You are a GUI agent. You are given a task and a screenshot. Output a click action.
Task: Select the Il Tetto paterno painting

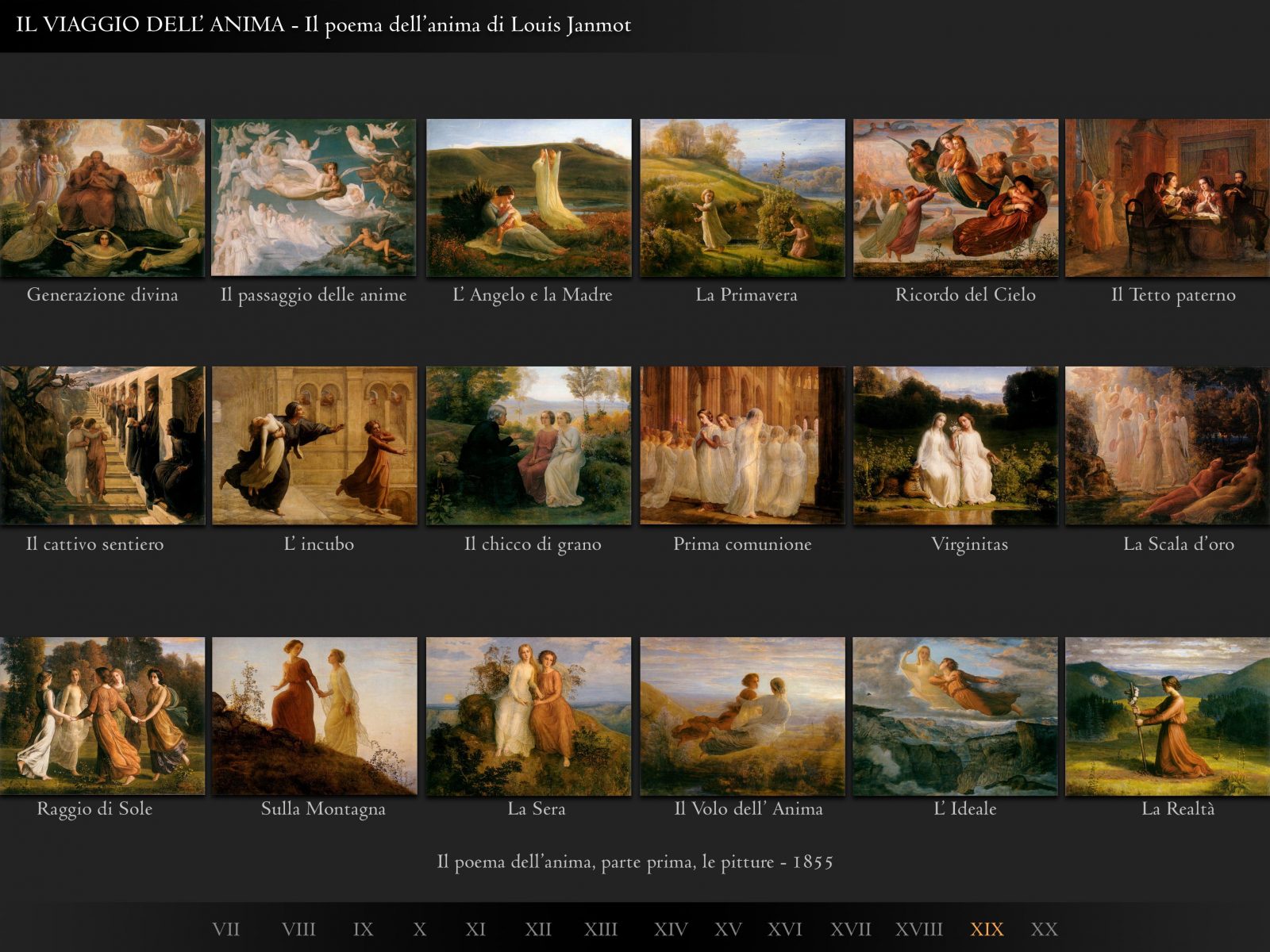coord(1168,198)
